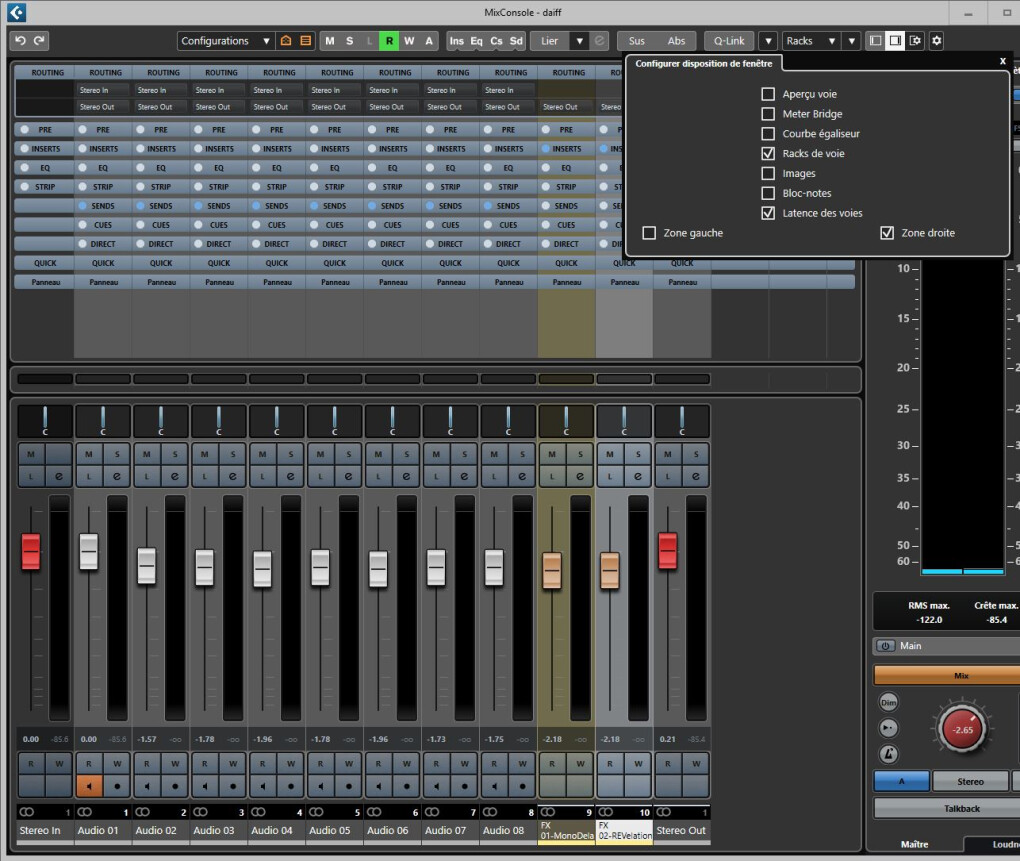The width and height of the screenshot is (1020, 861).
Task: Check the Zone gauche checkbox
Action: coord(650,233)
